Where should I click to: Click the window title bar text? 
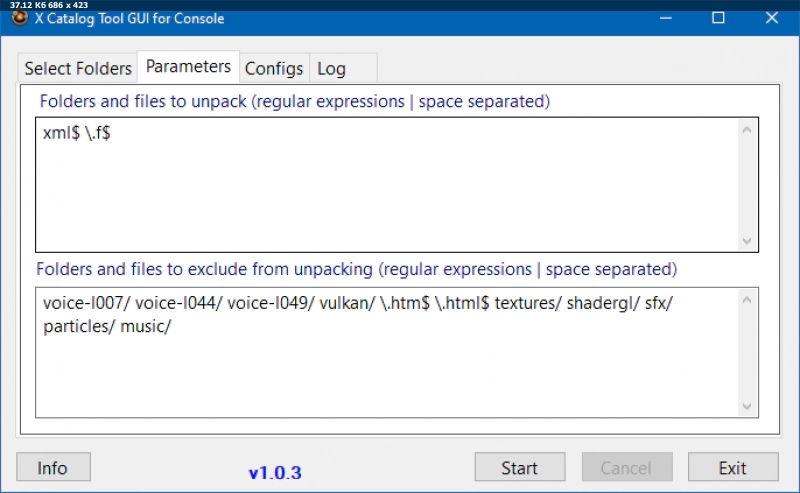click(x=130, y=18)
